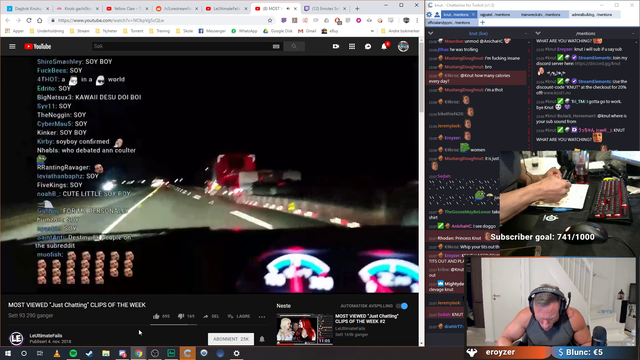The image size is (640, 360).
Task: Go to the Chrome home page icon
Action: click(40, 20)
